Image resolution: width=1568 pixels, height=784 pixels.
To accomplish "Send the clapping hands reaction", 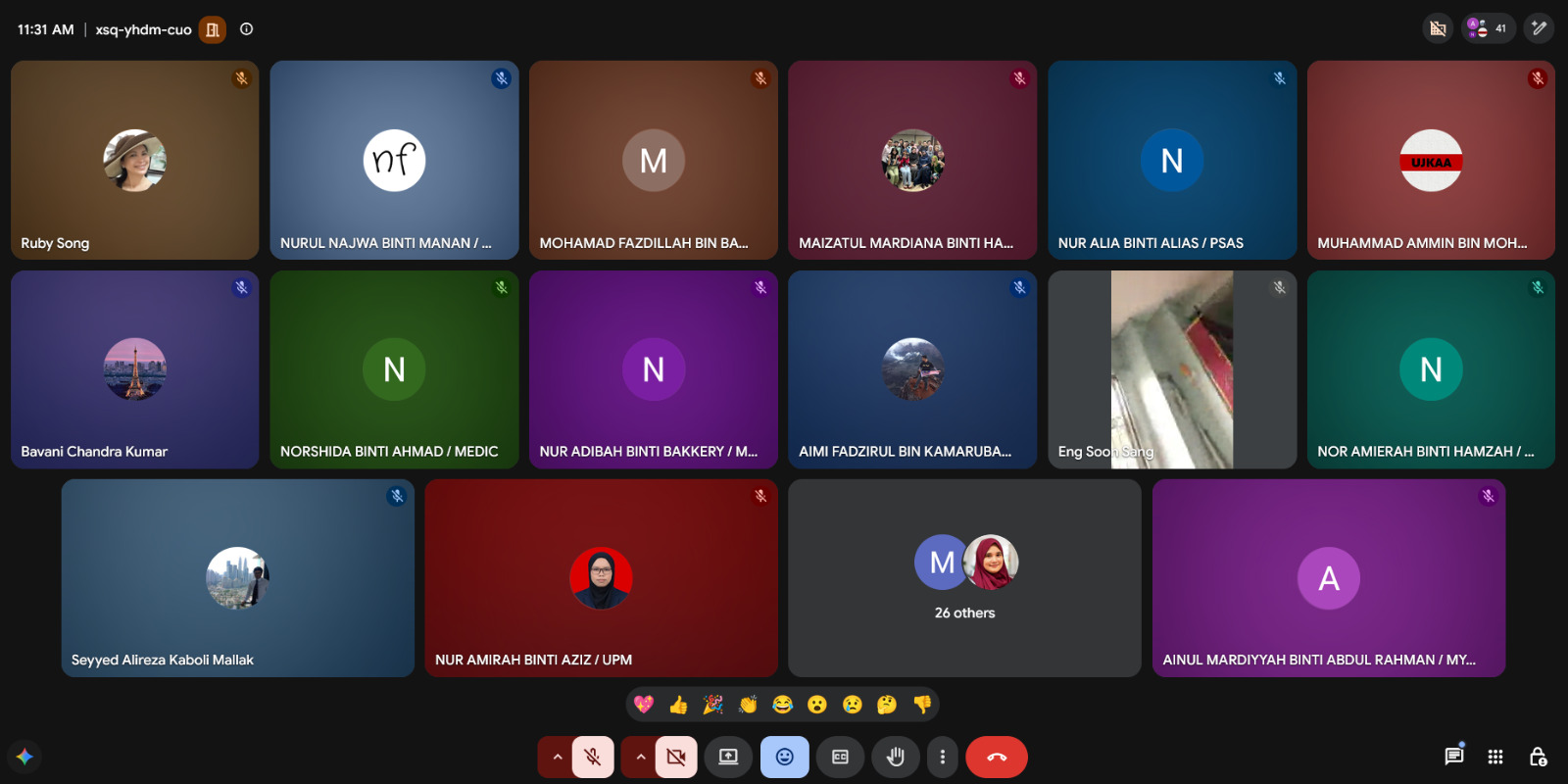I will coord(748,704).
